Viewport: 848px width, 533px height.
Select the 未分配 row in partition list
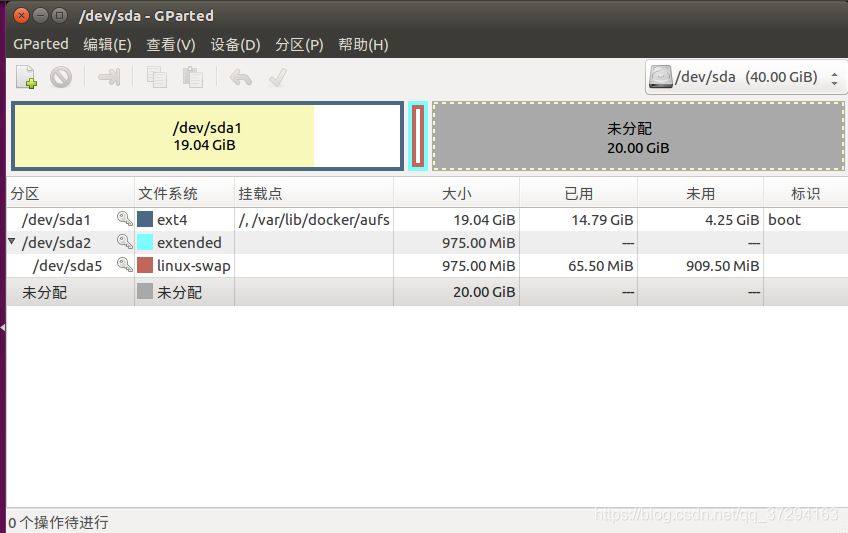point(427,292)
